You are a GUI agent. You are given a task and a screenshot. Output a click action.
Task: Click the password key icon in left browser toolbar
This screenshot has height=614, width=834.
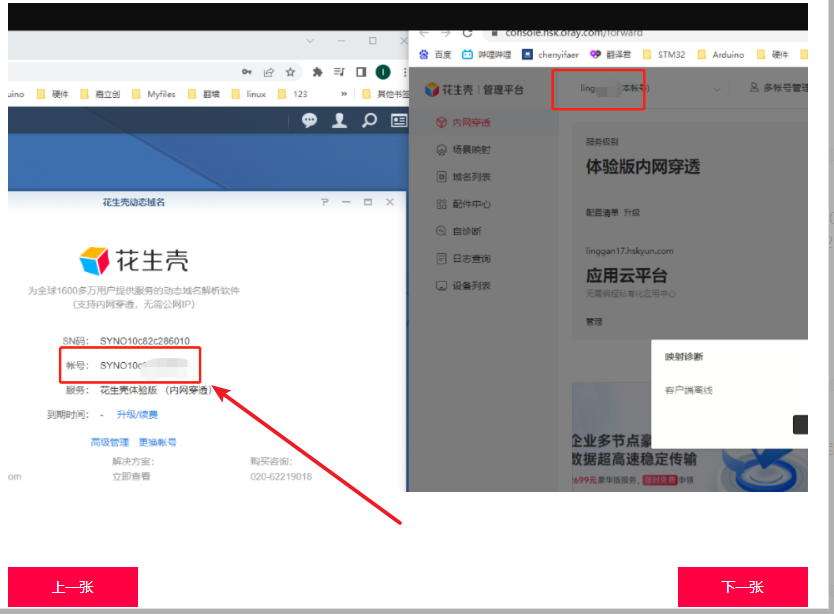247,72
